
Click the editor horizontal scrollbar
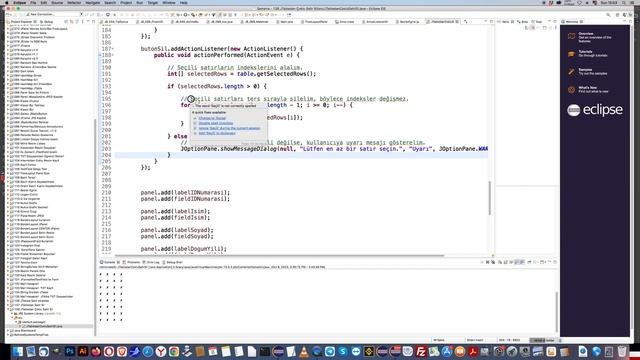tap(279, 256)
